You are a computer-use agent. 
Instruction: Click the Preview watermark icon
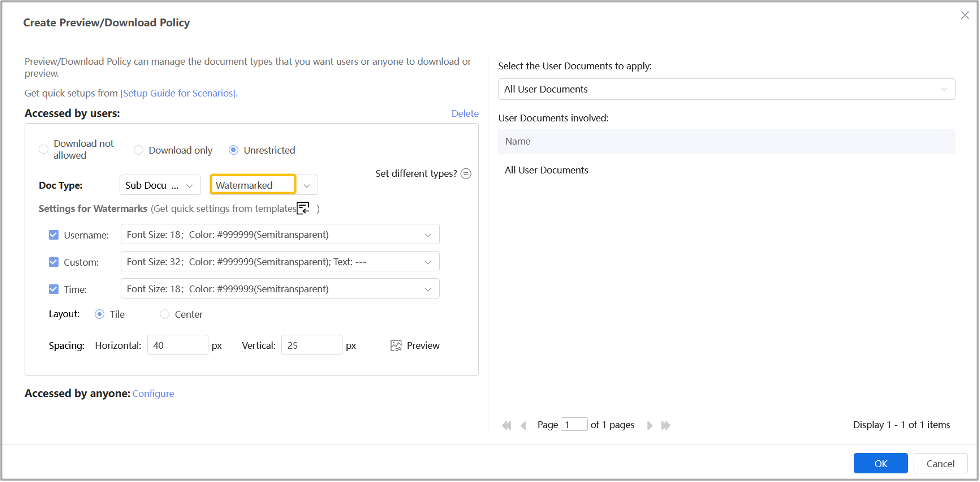point(396,345)
